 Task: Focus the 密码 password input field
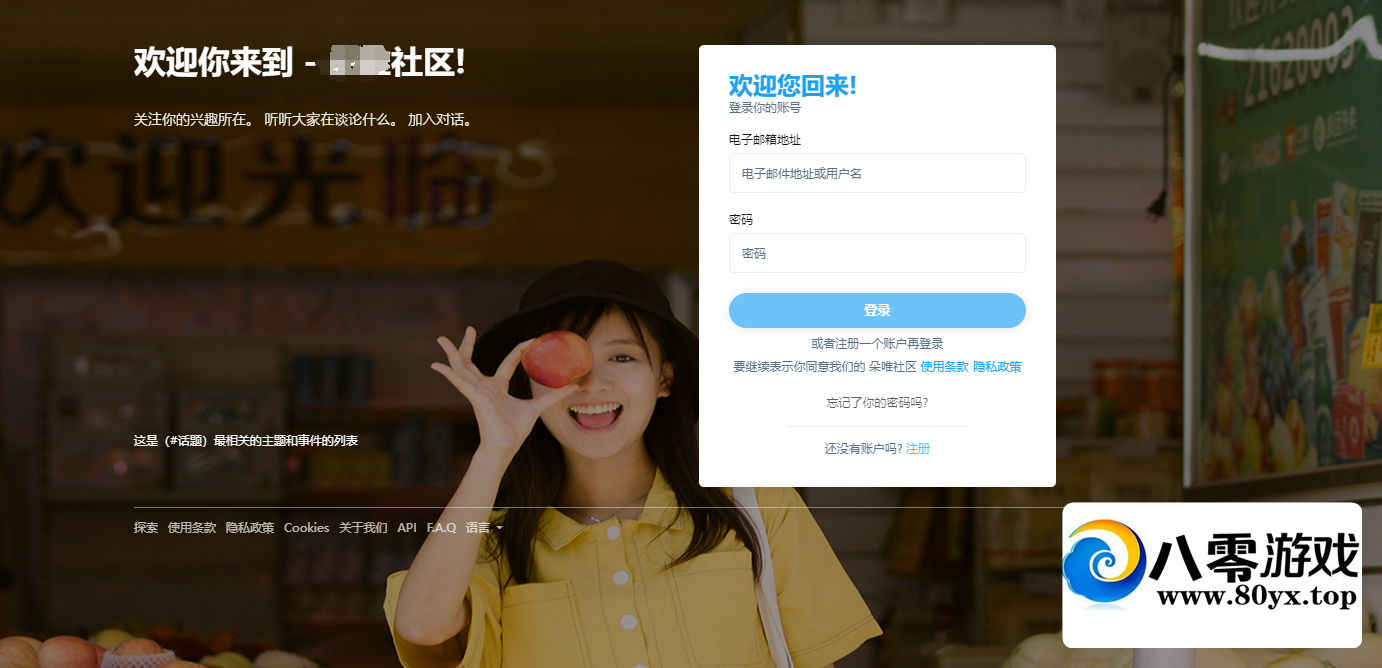click(x=877, y=253)
